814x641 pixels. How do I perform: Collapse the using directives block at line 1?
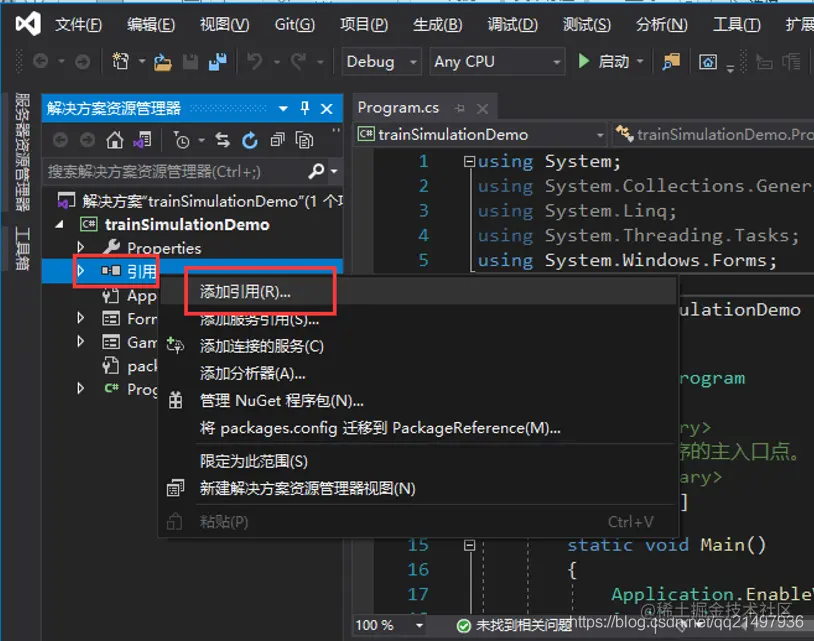[469, 161]
